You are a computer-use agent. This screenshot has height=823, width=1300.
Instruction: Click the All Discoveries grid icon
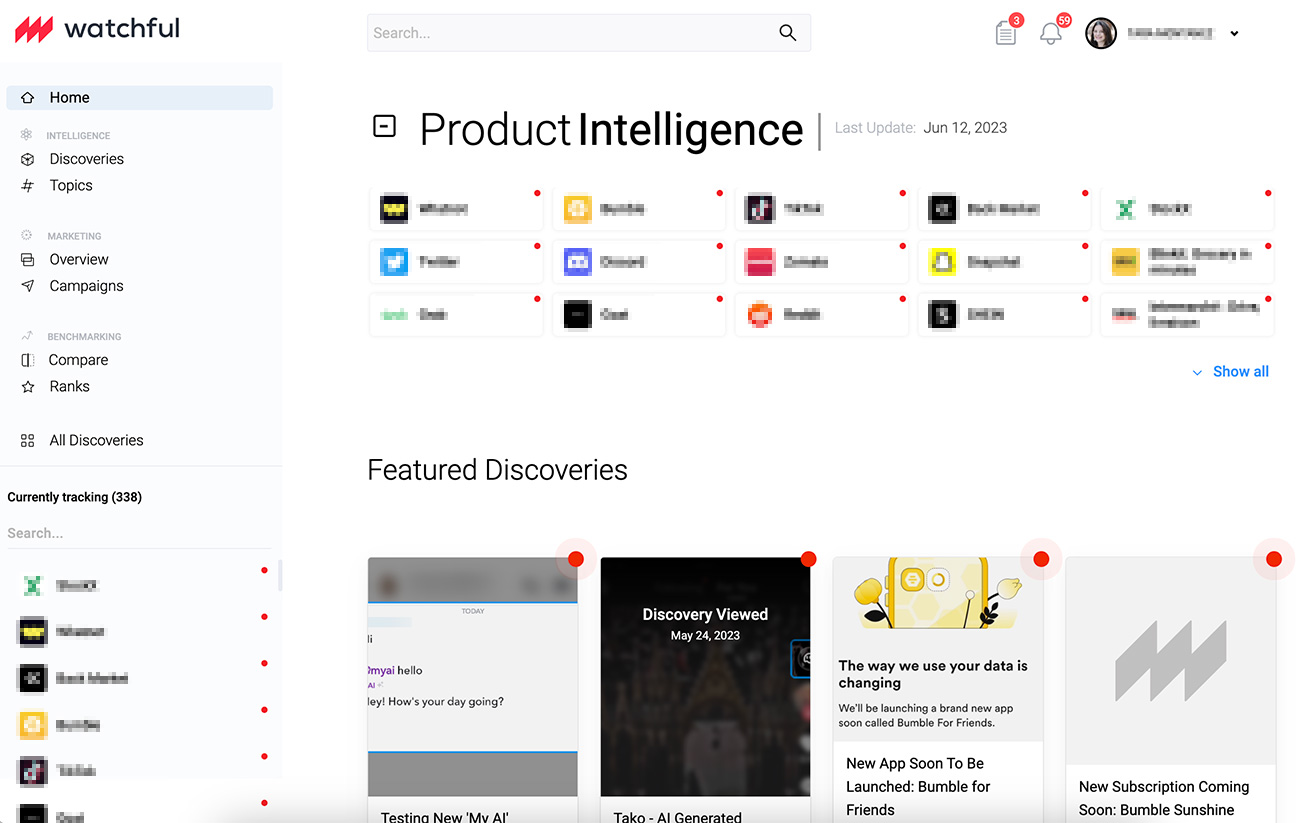click(x=28, y=440)
